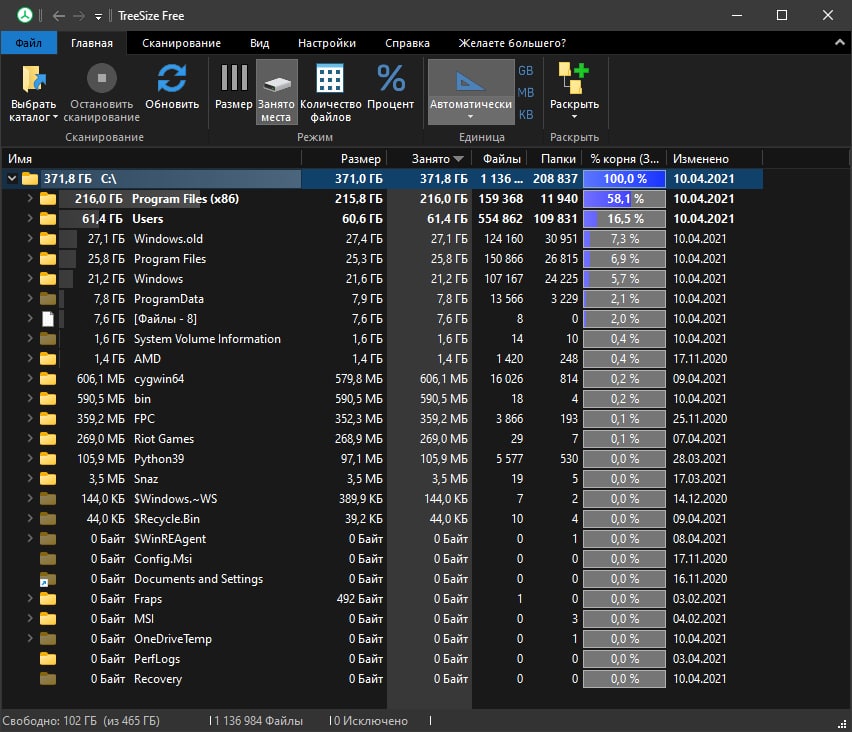Set size unit to GB
The height and width of the screenshot is (732, 852).
click(525, 71)
